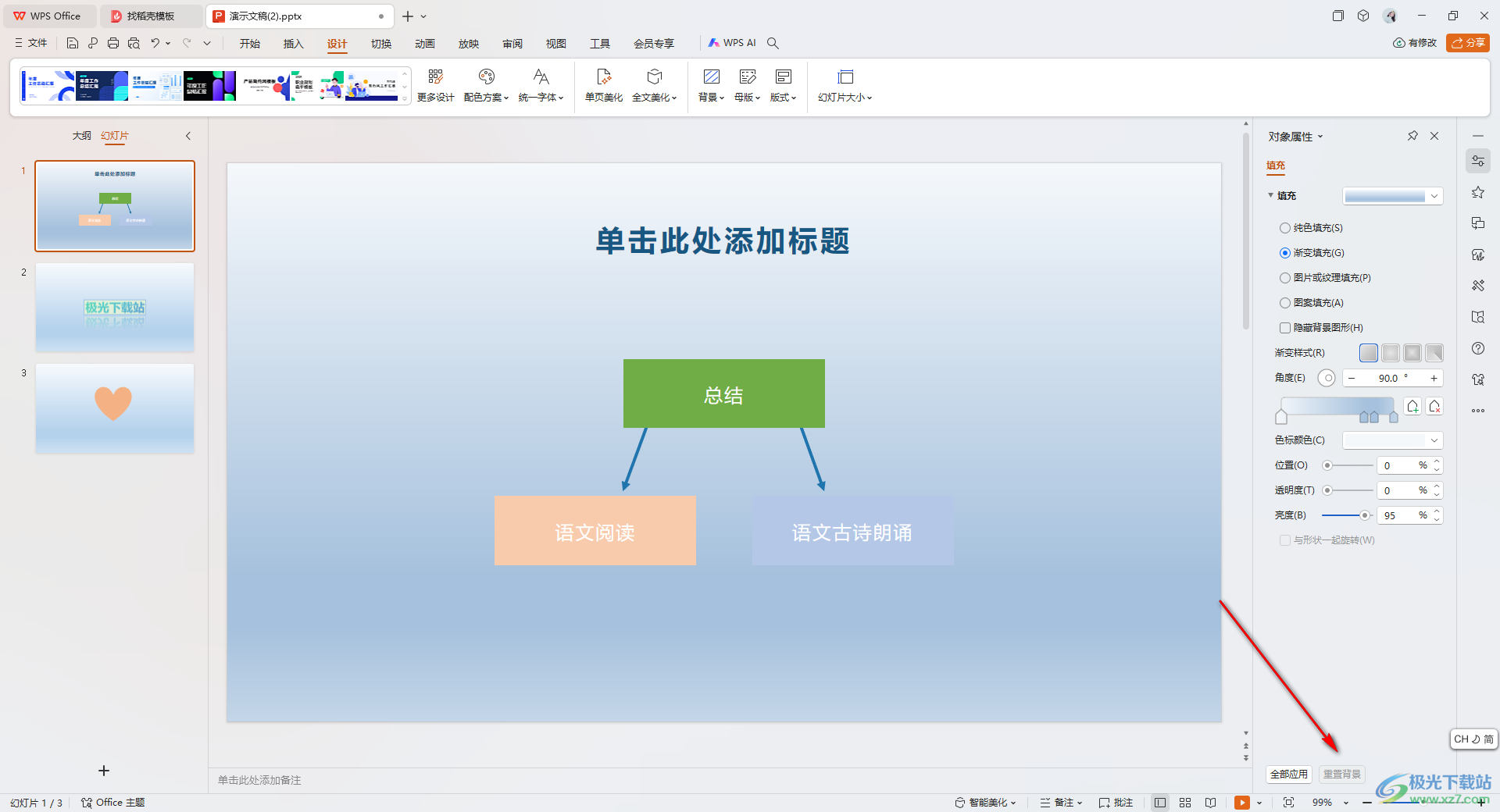This screenshot has height=812, width=1500.
Task: Click the star effects sidebar icon
Action: tap(1478, 192)
